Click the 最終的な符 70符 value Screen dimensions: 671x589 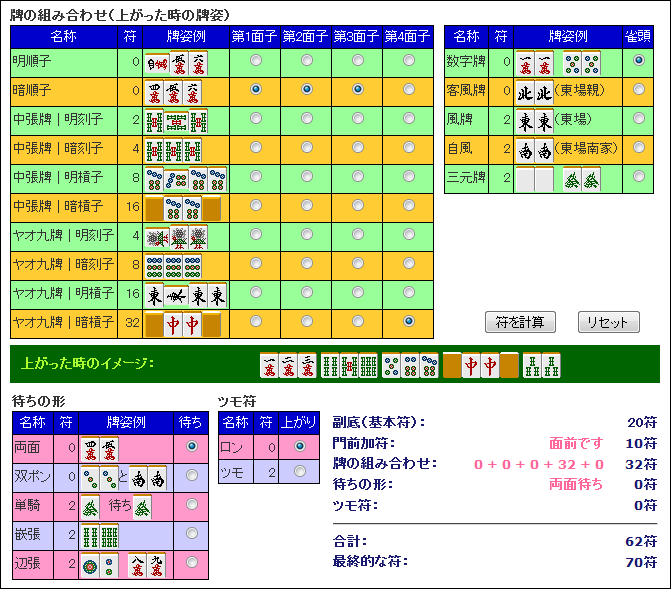click(x=641, y=562)
